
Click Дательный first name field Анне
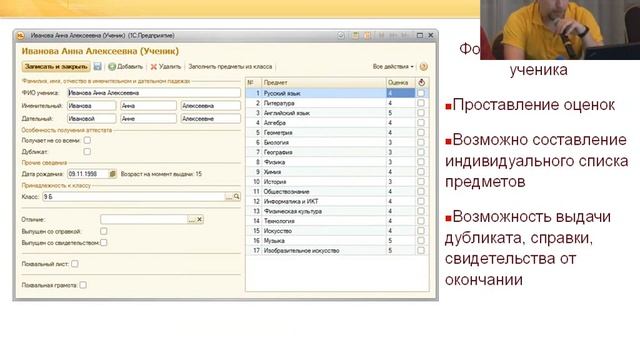(149, 119)
